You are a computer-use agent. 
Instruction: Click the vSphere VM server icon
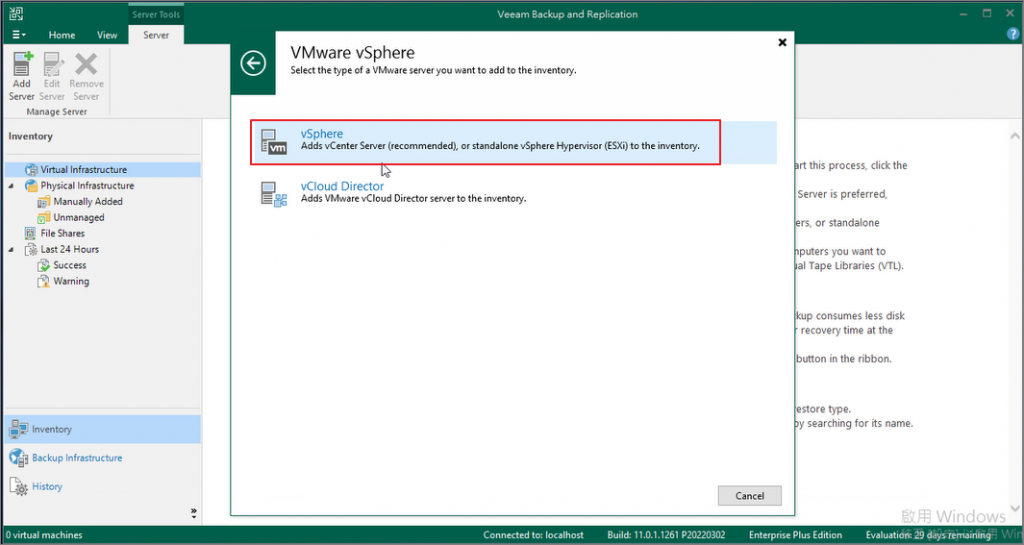pos(274,142)
